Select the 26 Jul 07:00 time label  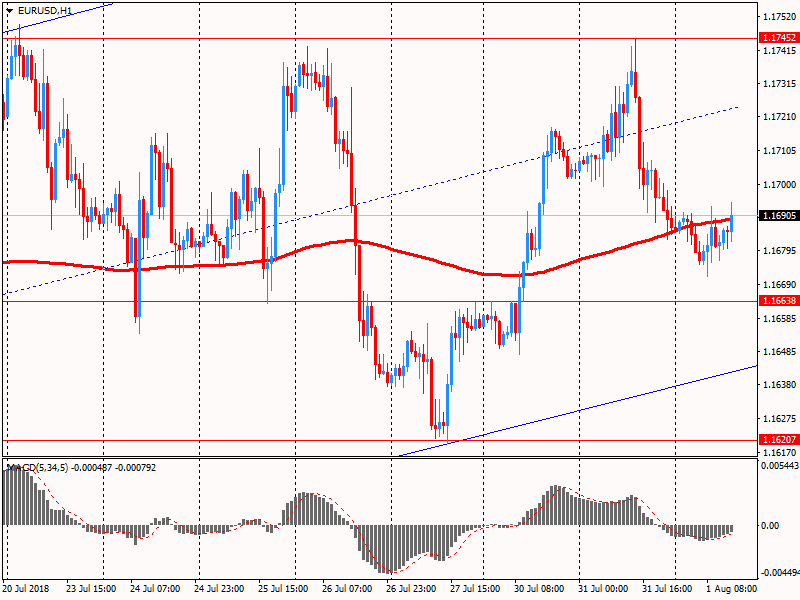(x=347, y=588)
